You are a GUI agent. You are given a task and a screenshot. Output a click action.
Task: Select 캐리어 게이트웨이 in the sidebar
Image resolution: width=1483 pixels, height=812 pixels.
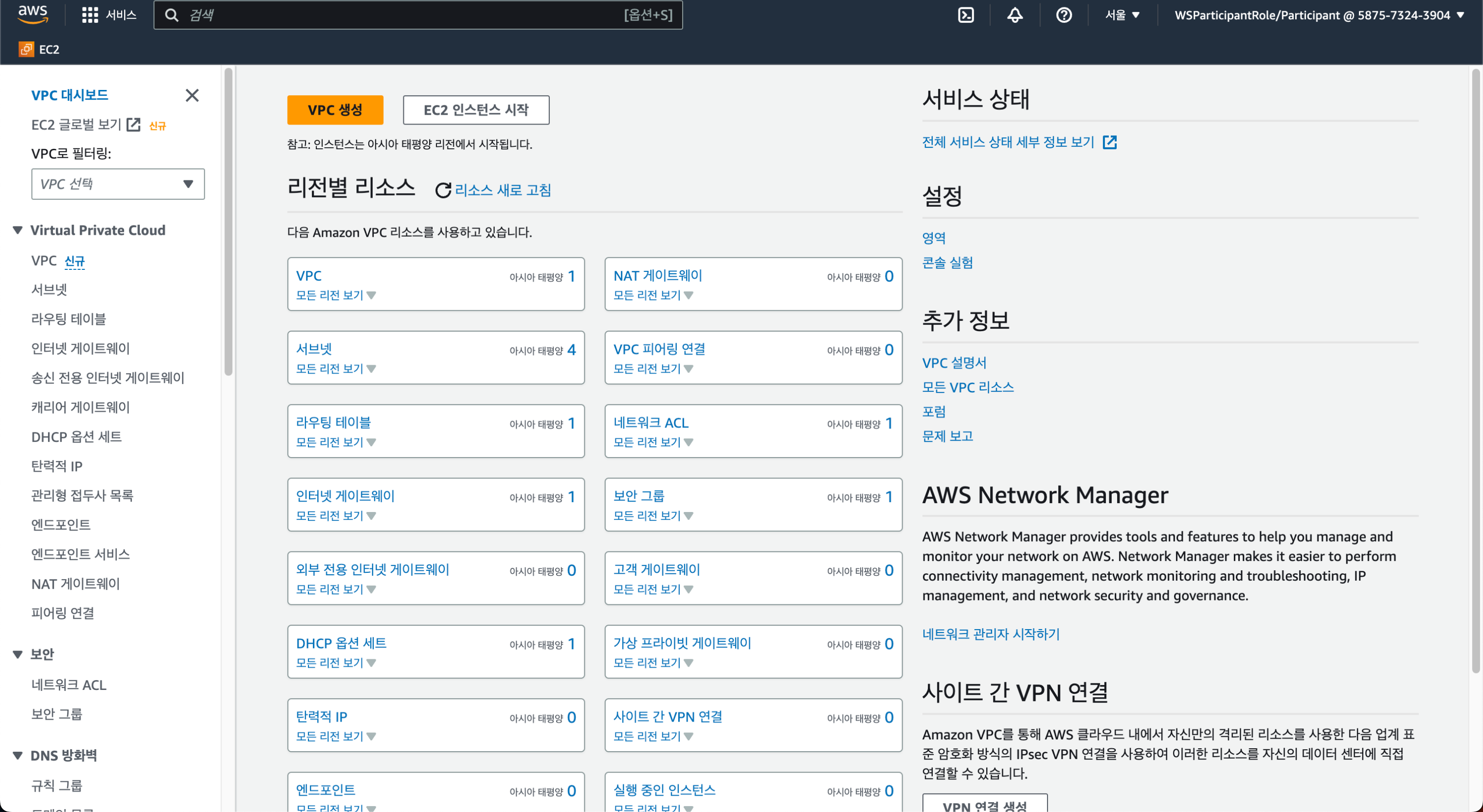pos(81,407)
